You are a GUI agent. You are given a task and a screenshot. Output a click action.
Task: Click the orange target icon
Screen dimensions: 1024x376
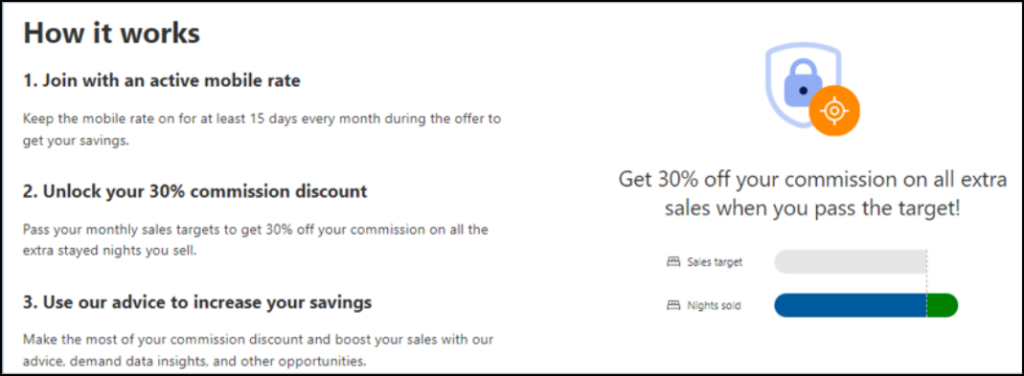click(x=834, y=111)
